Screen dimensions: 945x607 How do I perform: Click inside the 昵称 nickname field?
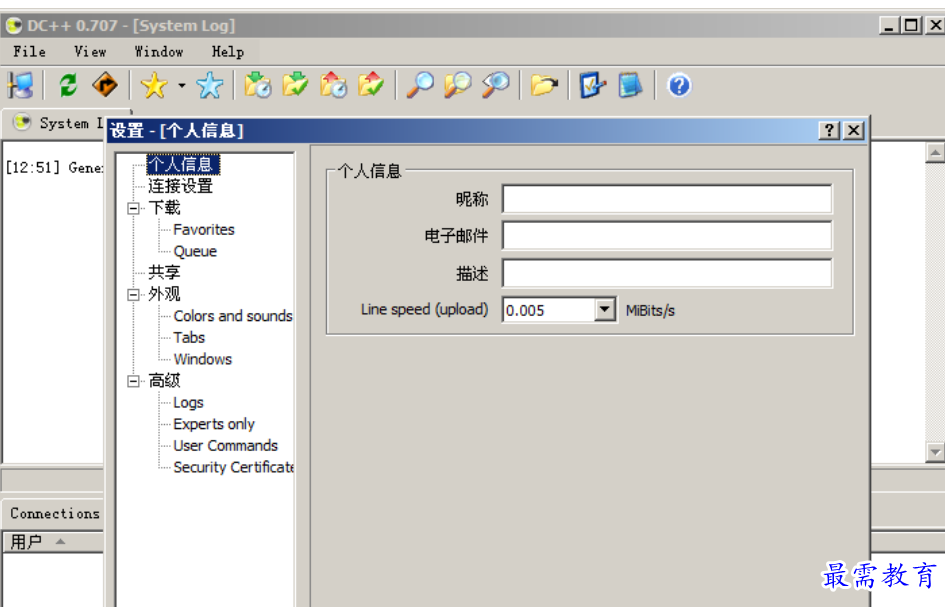pyautogui.click(x=668, y=197)
